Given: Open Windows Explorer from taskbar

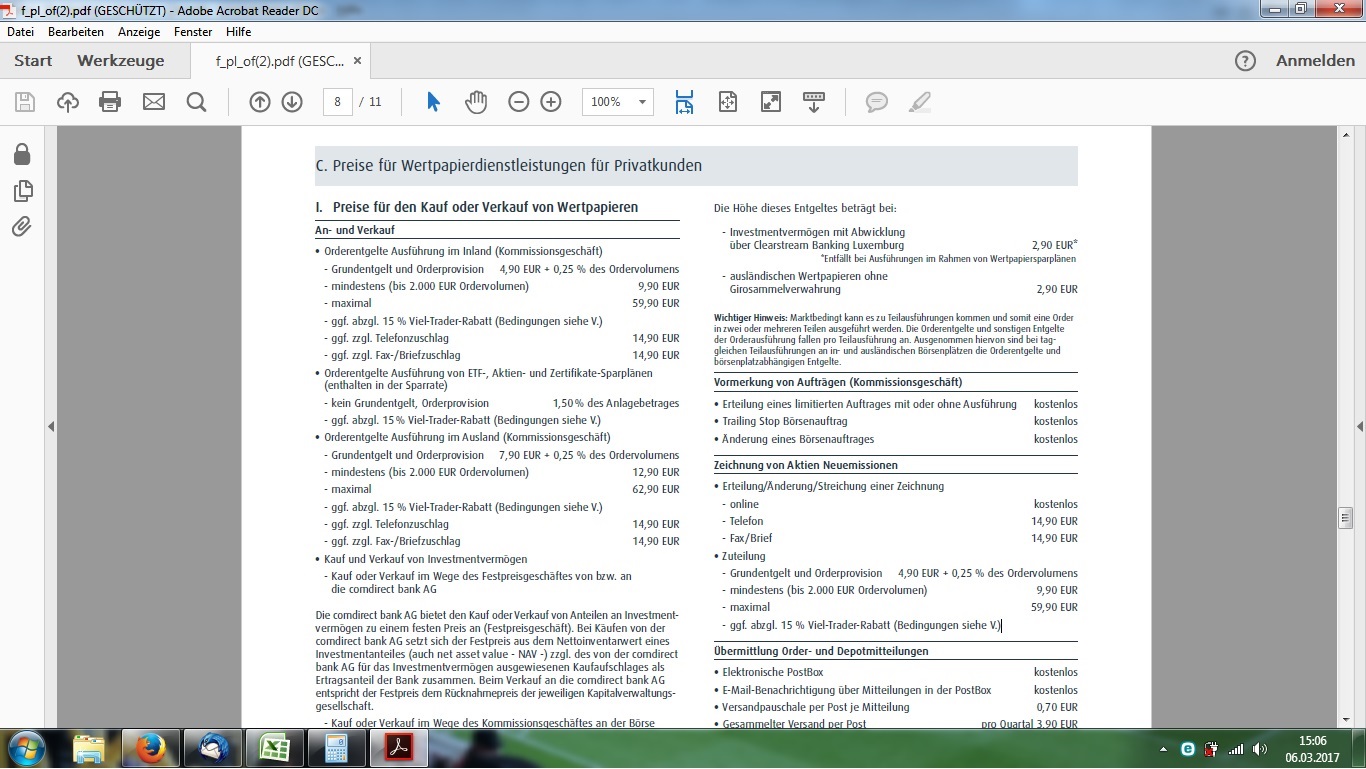Looking at the screenshot, I should pyautogui.click(x=89, y=749).
